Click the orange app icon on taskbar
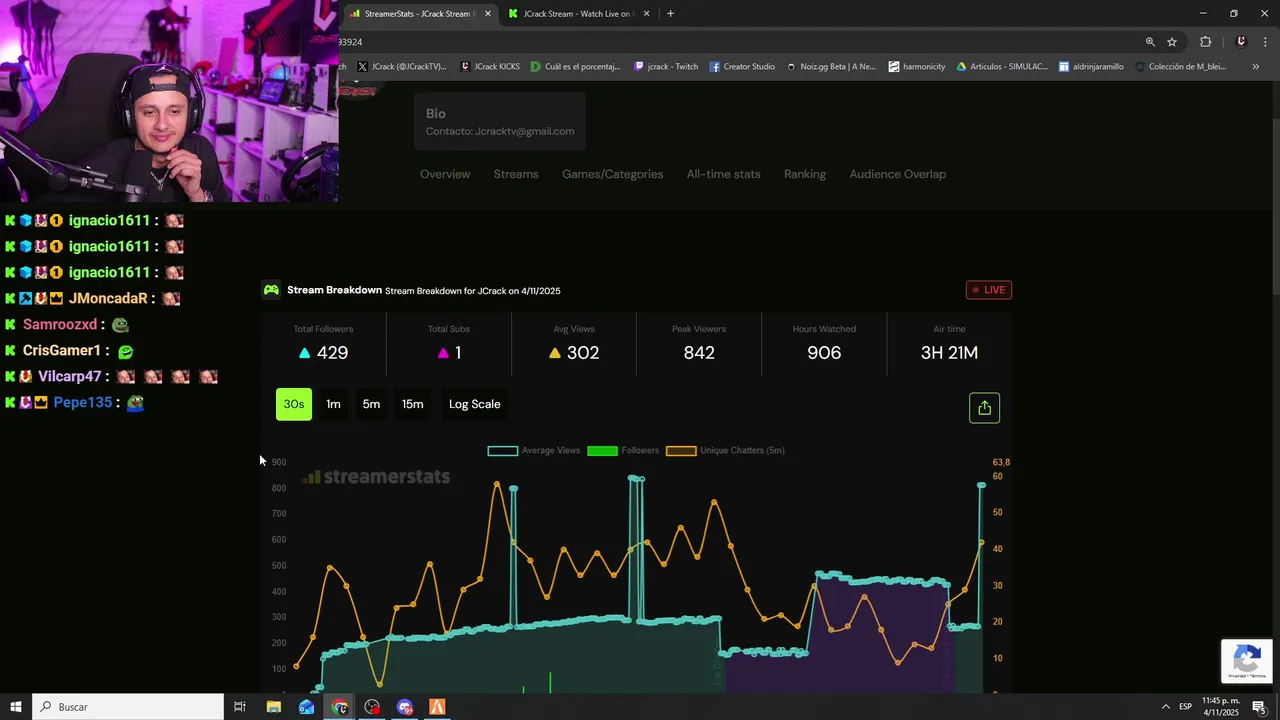This screenshot has width=1280, height=720. pyautogui.click(x=437, y=707)
